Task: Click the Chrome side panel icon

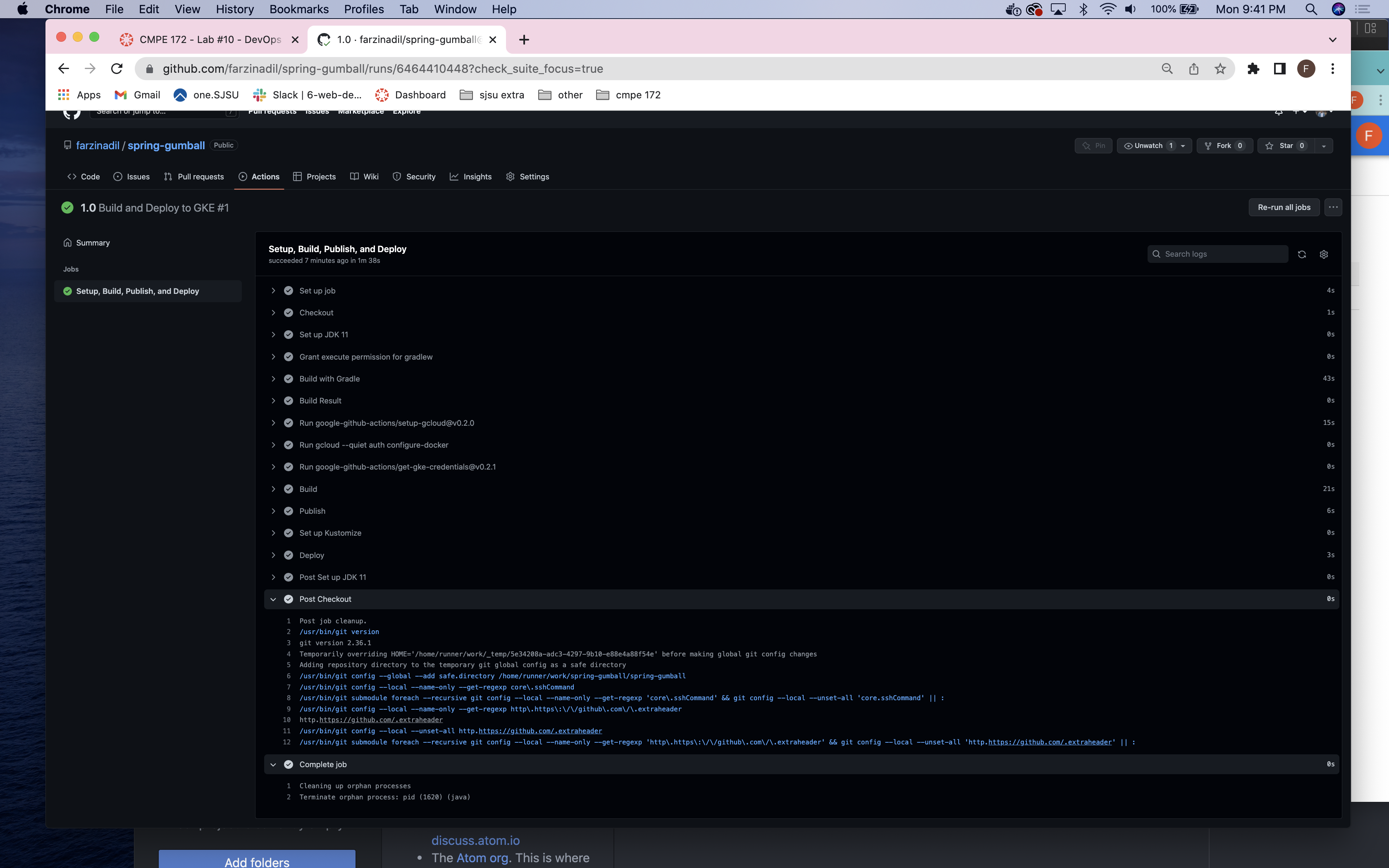Action: click(1279, 69)
